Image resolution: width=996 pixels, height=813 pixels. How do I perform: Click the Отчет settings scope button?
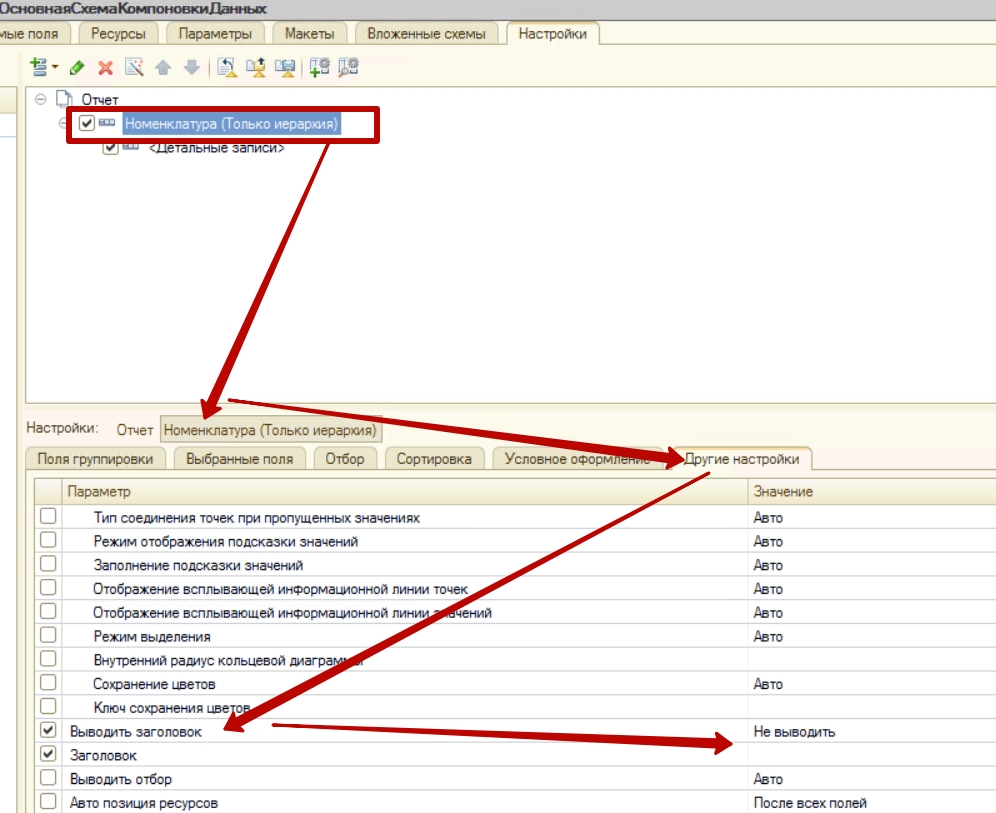(135, 430)
